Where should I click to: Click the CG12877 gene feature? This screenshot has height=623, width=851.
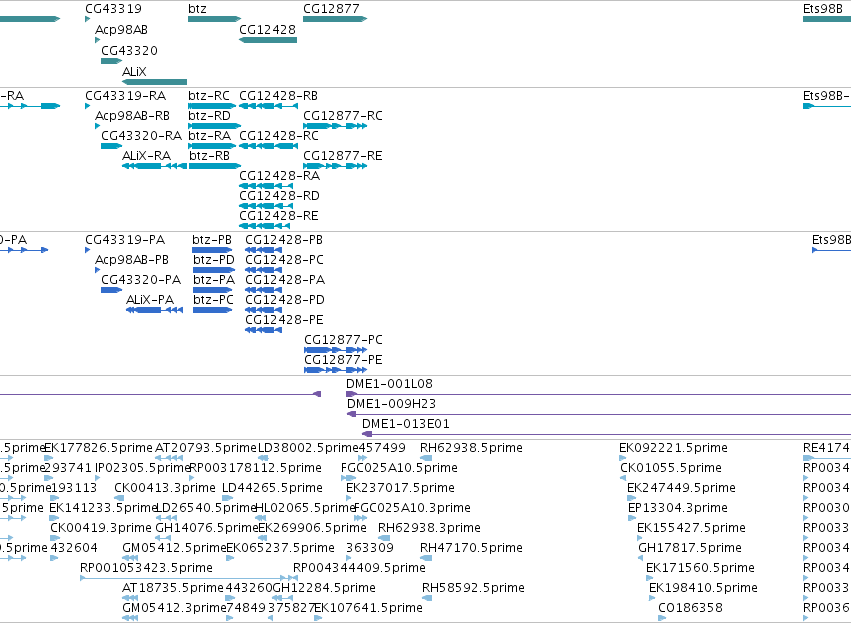(x=335, y=19)
